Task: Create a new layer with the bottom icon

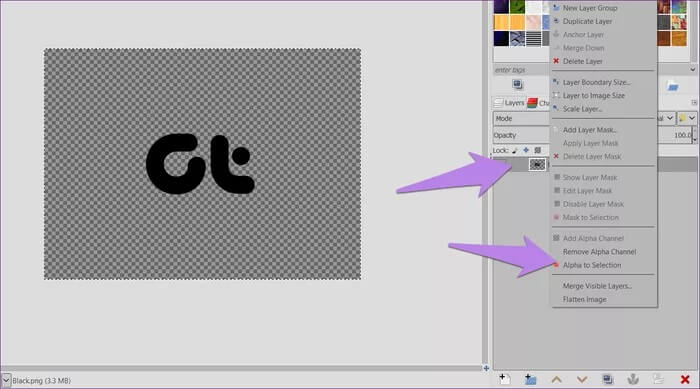Action: coord(504,379)
